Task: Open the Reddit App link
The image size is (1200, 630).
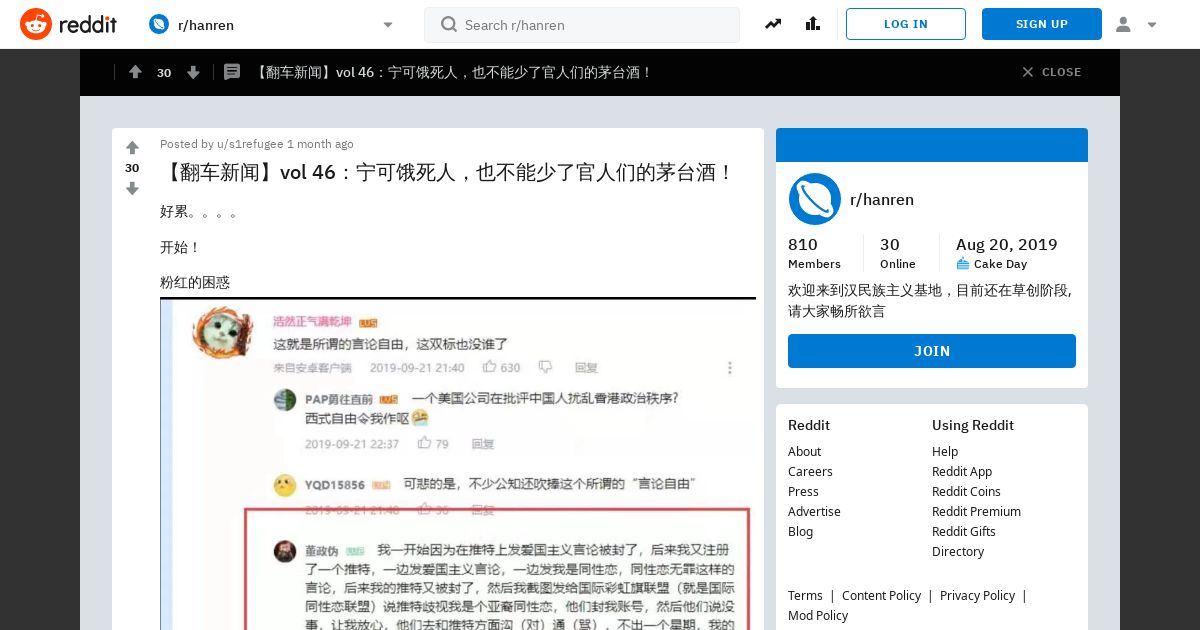Action: tap(962, 471)
